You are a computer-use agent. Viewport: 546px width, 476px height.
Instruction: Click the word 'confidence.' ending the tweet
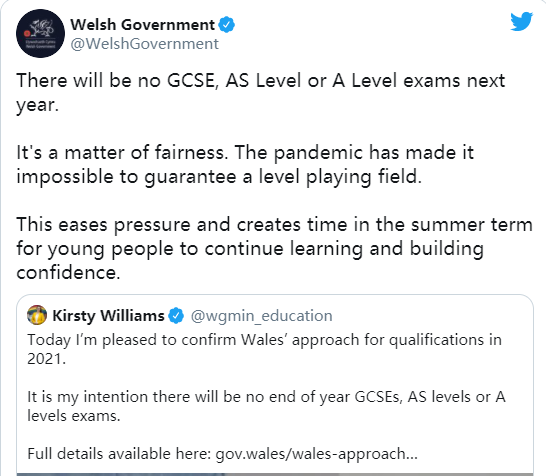click(x=68, y=272)
